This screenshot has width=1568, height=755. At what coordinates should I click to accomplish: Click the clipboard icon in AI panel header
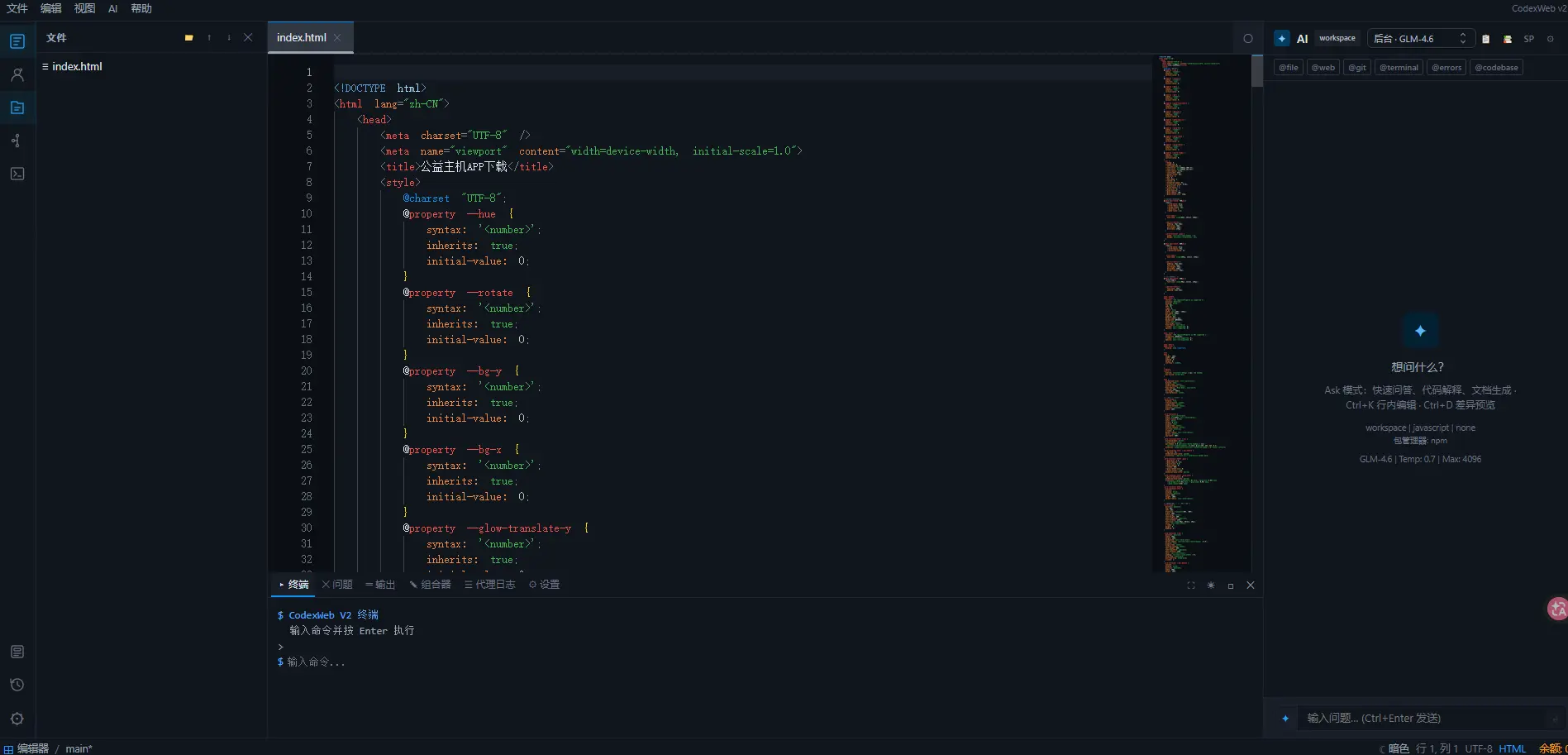1486,39
